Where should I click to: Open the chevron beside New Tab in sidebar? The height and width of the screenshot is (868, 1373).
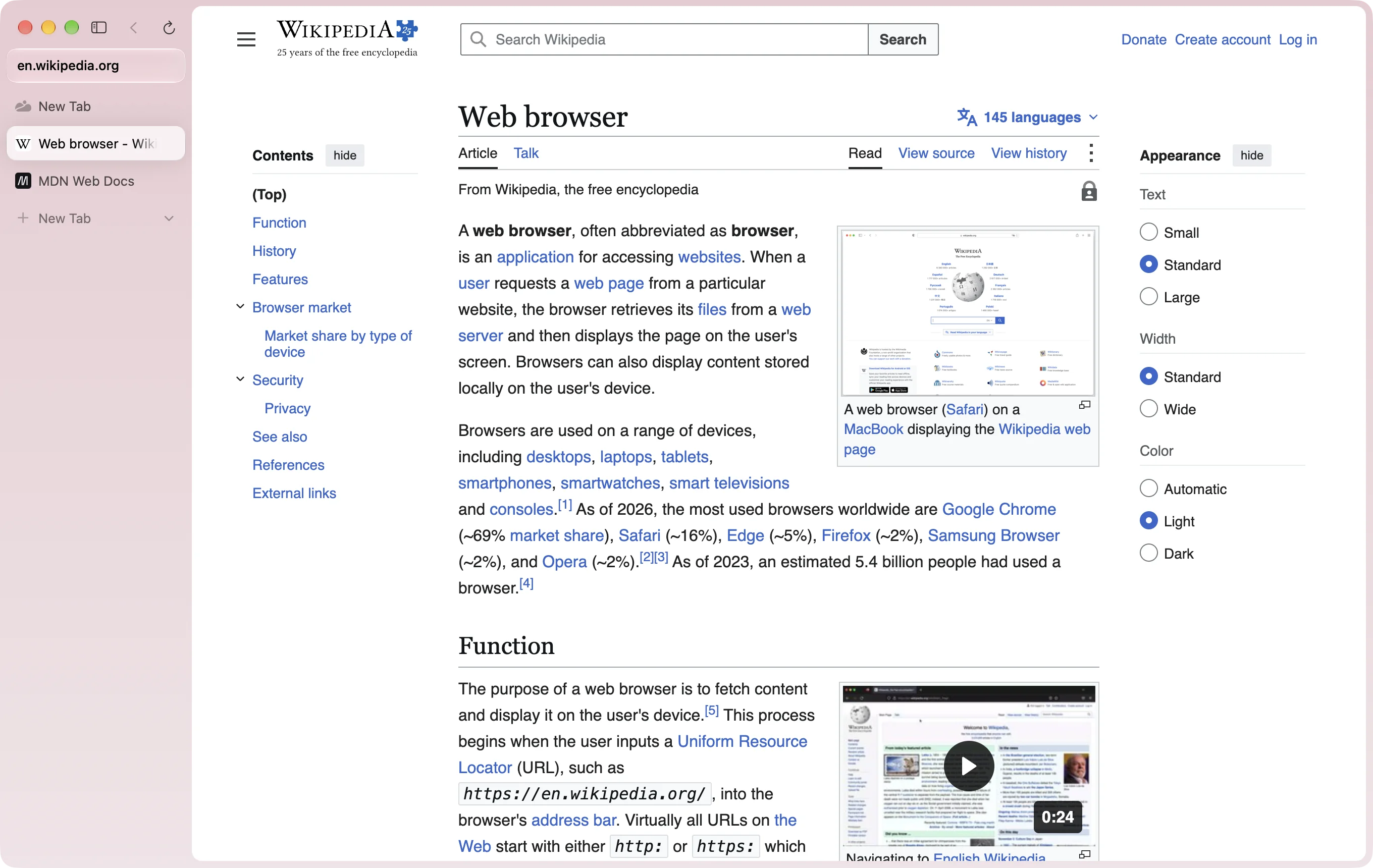pyautogui.click(x=169, y=219)
